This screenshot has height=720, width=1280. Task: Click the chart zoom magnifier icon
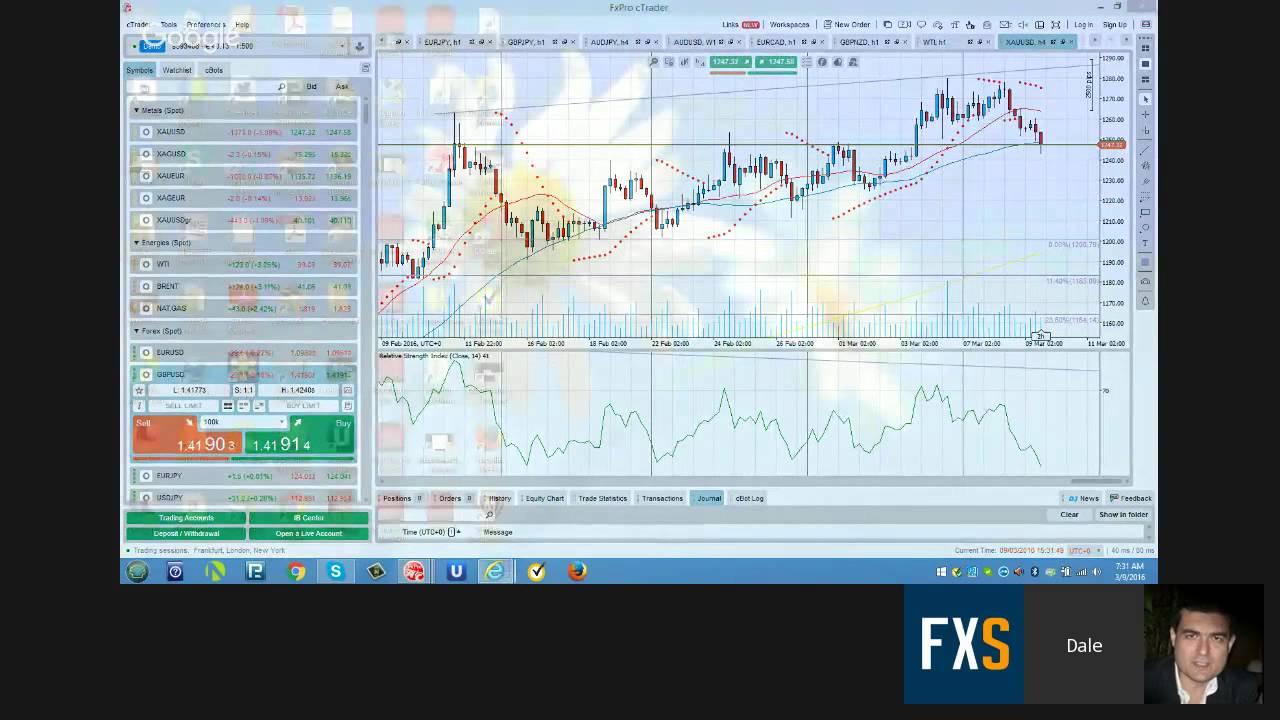coord(654,62)
